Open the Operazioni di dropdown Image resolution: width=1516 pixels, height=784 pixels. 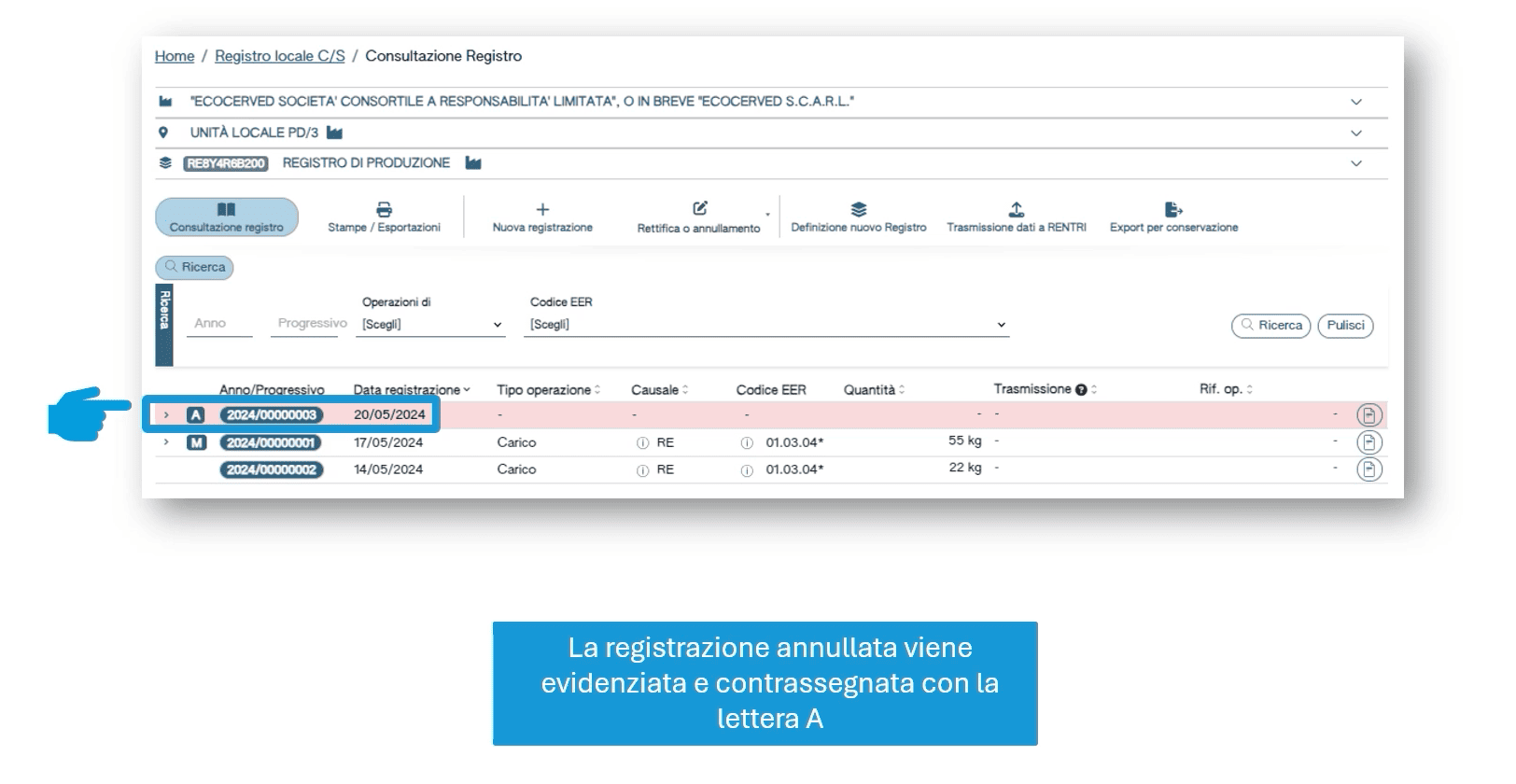click(x=431, y=325)
